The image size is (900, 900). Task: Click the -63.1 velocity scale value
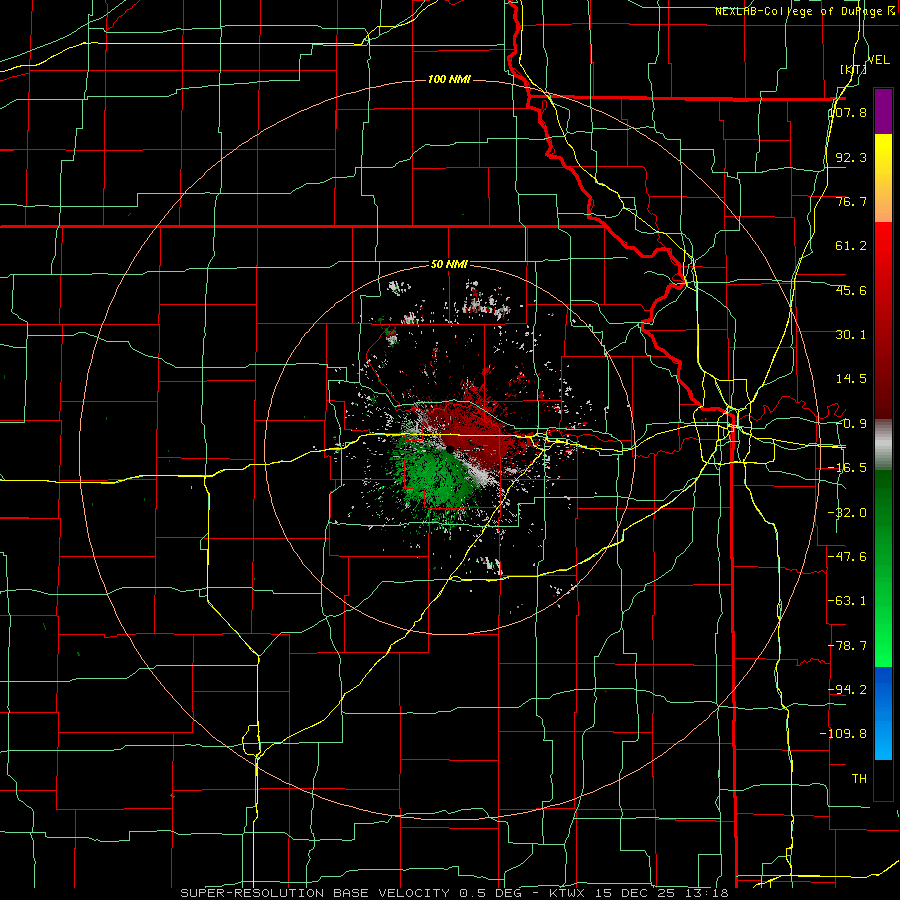click(848, 601)
